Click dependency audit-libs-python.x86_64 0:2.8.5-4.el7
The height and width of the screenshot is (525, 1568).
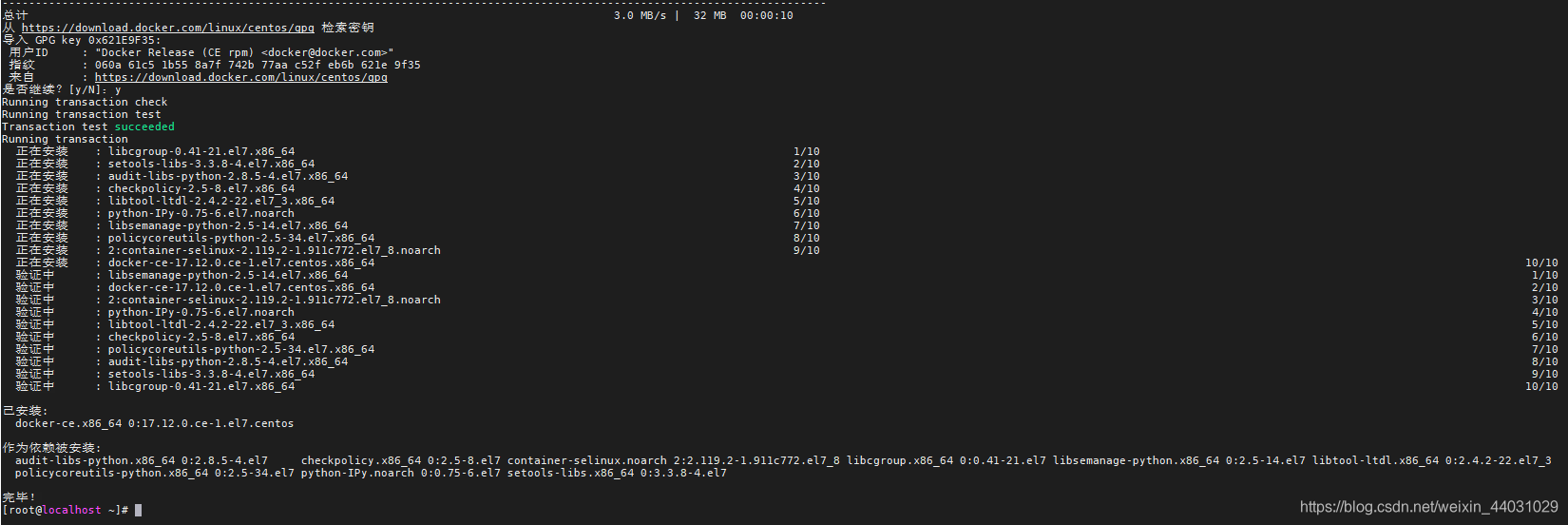(142, 460)
